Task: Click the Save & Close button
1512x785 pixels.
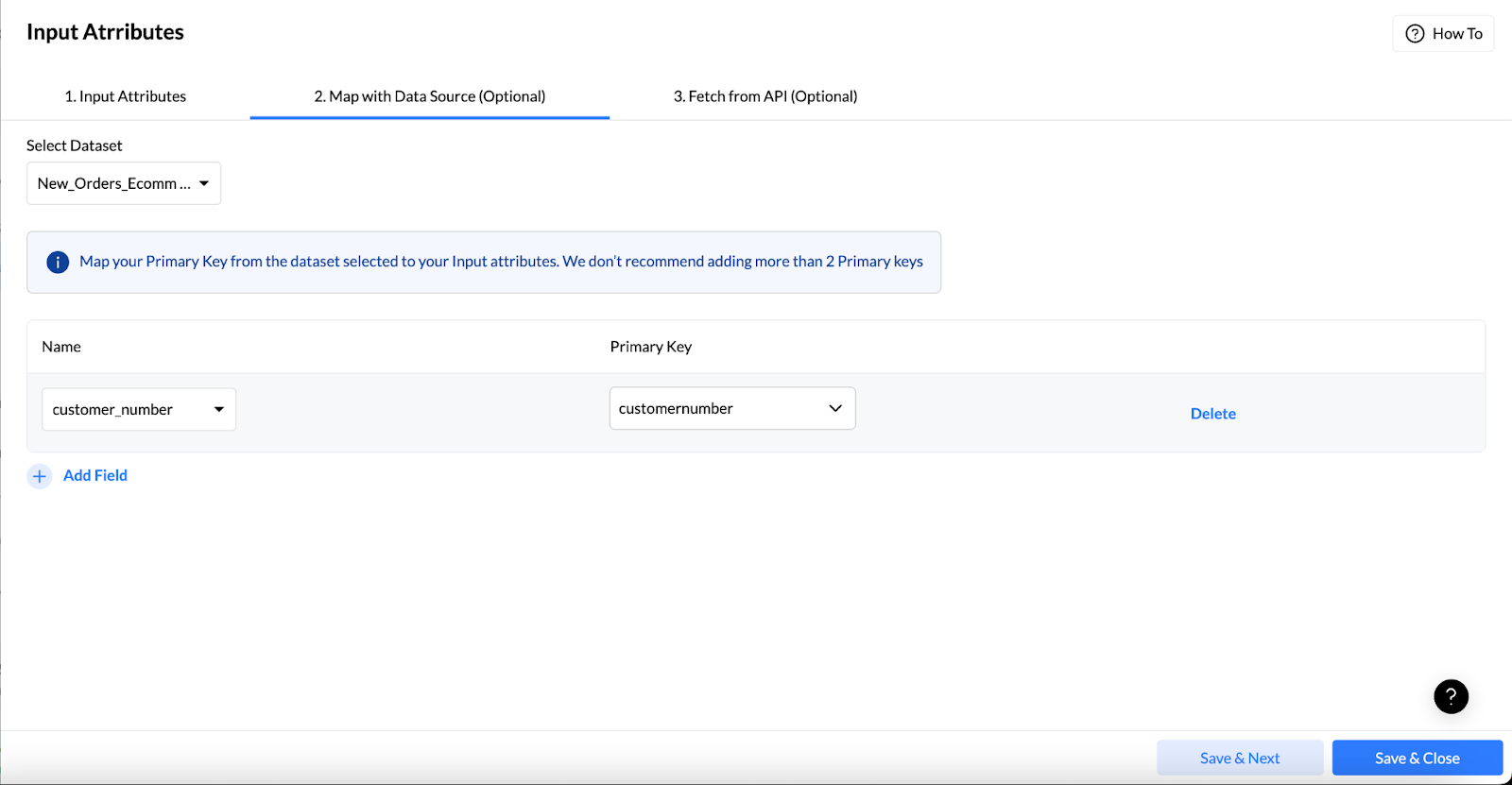Action: (x=1417, y=758)
